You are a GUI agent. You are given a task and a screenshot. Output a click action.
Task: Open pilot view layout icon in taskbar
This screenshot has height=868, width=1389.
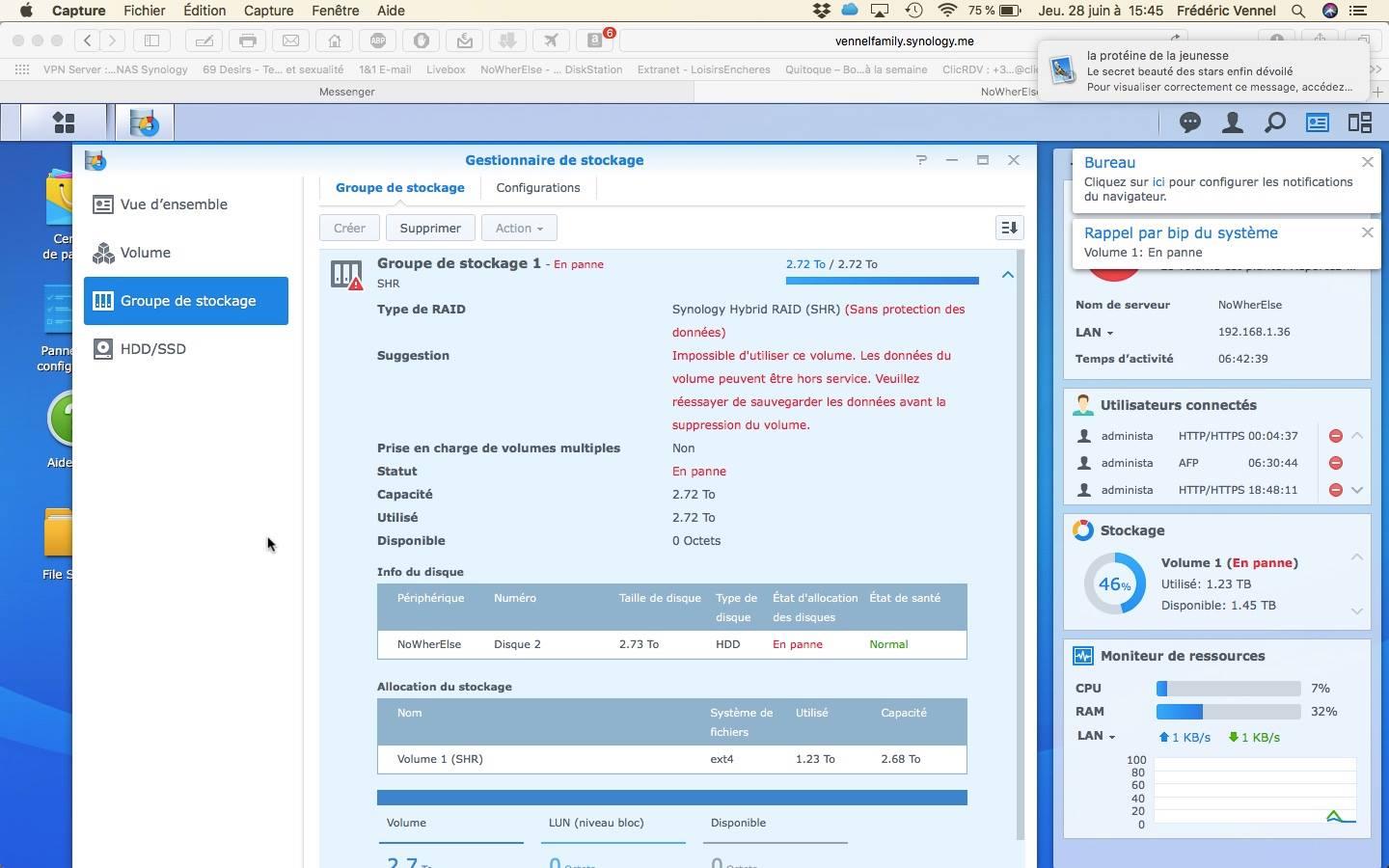[x=1360, y=122]
